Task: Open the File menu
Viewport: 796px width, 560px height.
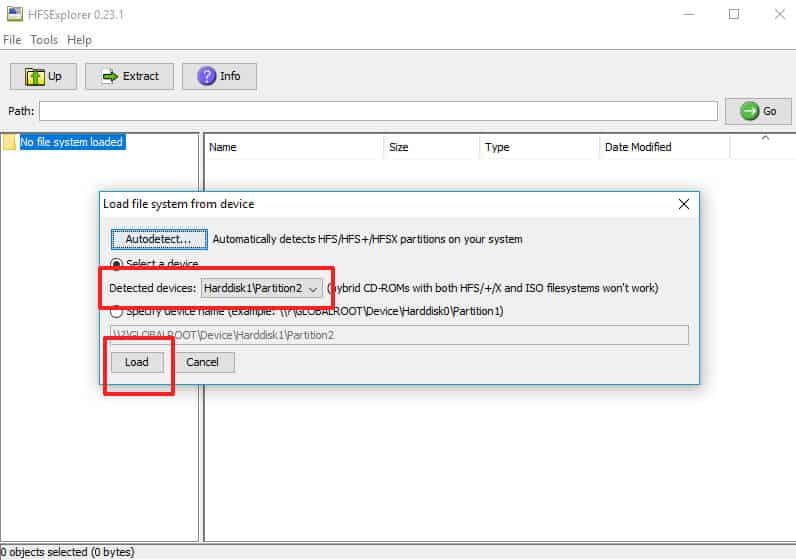Action: [x=12, y=40]
